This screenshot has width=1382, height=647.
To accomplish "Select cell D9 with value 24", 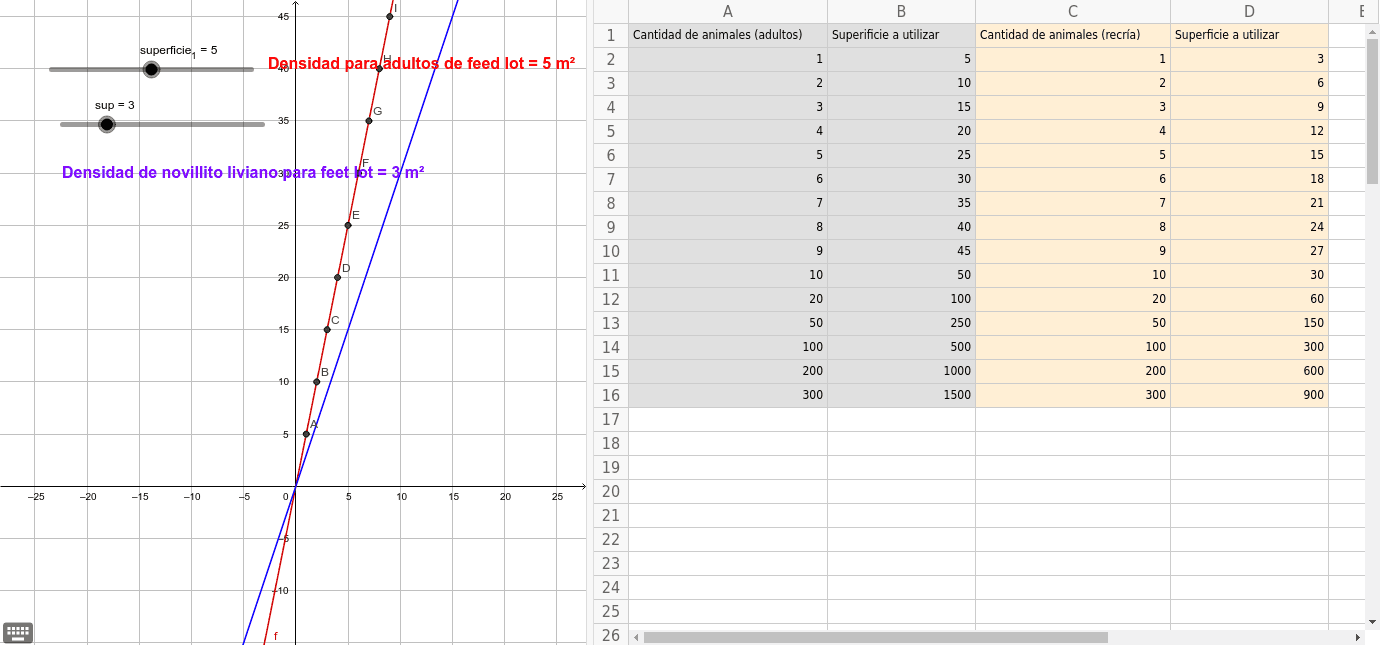I will click(x=1249, y=227).
